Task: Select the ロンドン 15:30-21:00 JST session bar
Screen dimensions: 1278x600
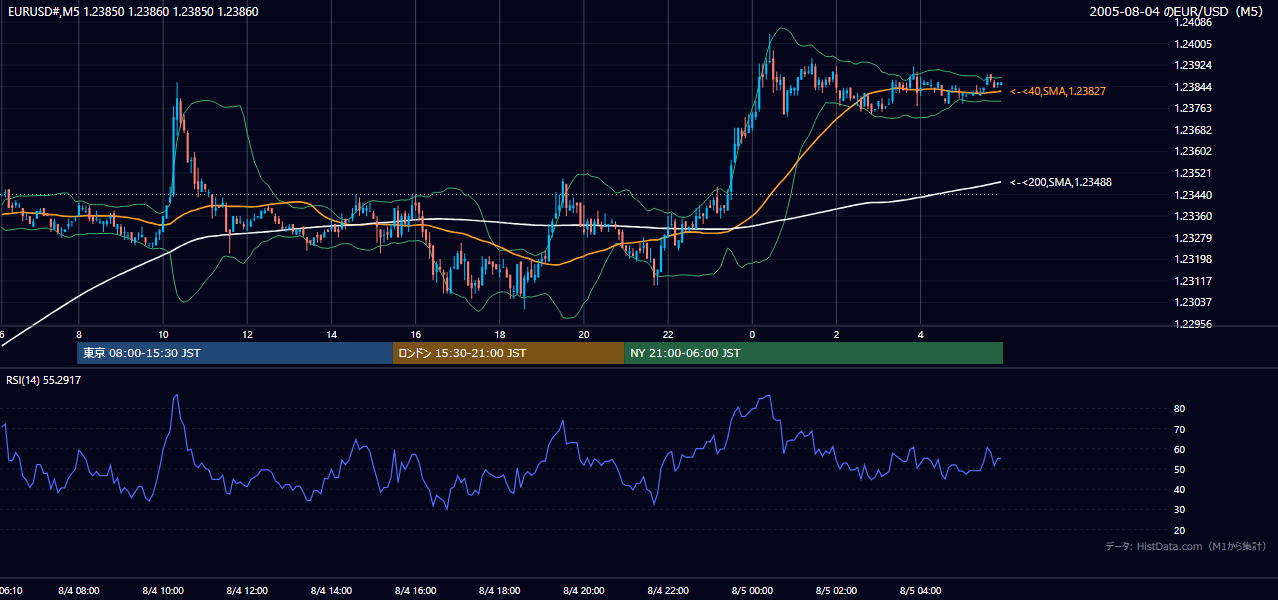Action: (x=509, y=353)
